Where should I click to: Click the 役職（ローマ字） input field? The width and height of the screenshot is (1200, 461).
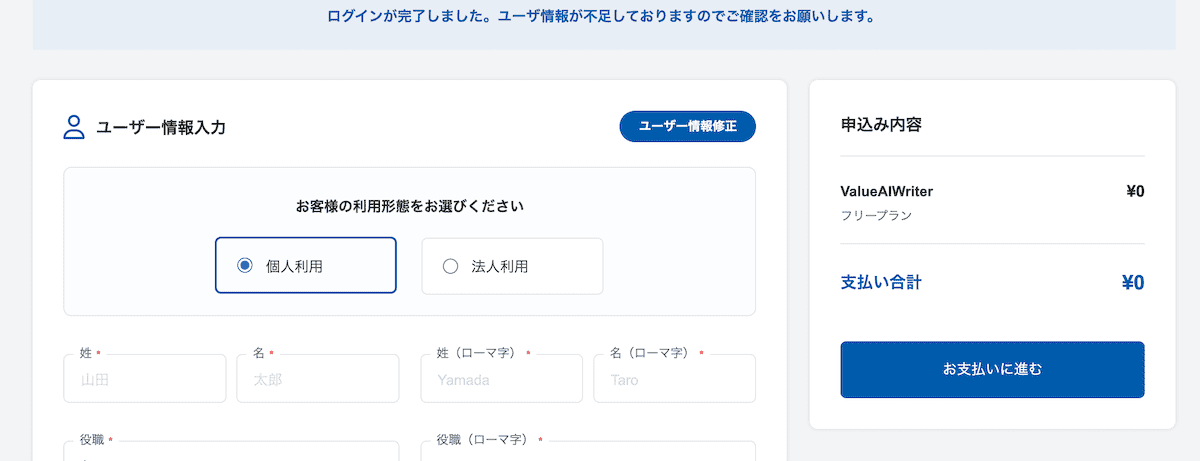pos(587,452)
